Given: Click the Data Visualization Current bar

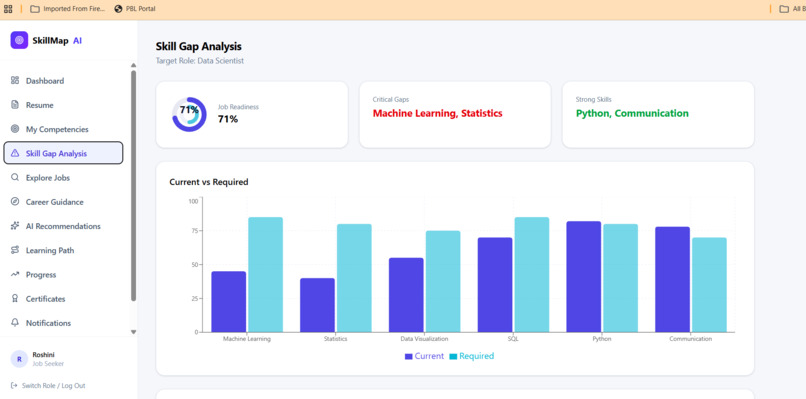Looking at the screenshot, I should tap(406, 295).
